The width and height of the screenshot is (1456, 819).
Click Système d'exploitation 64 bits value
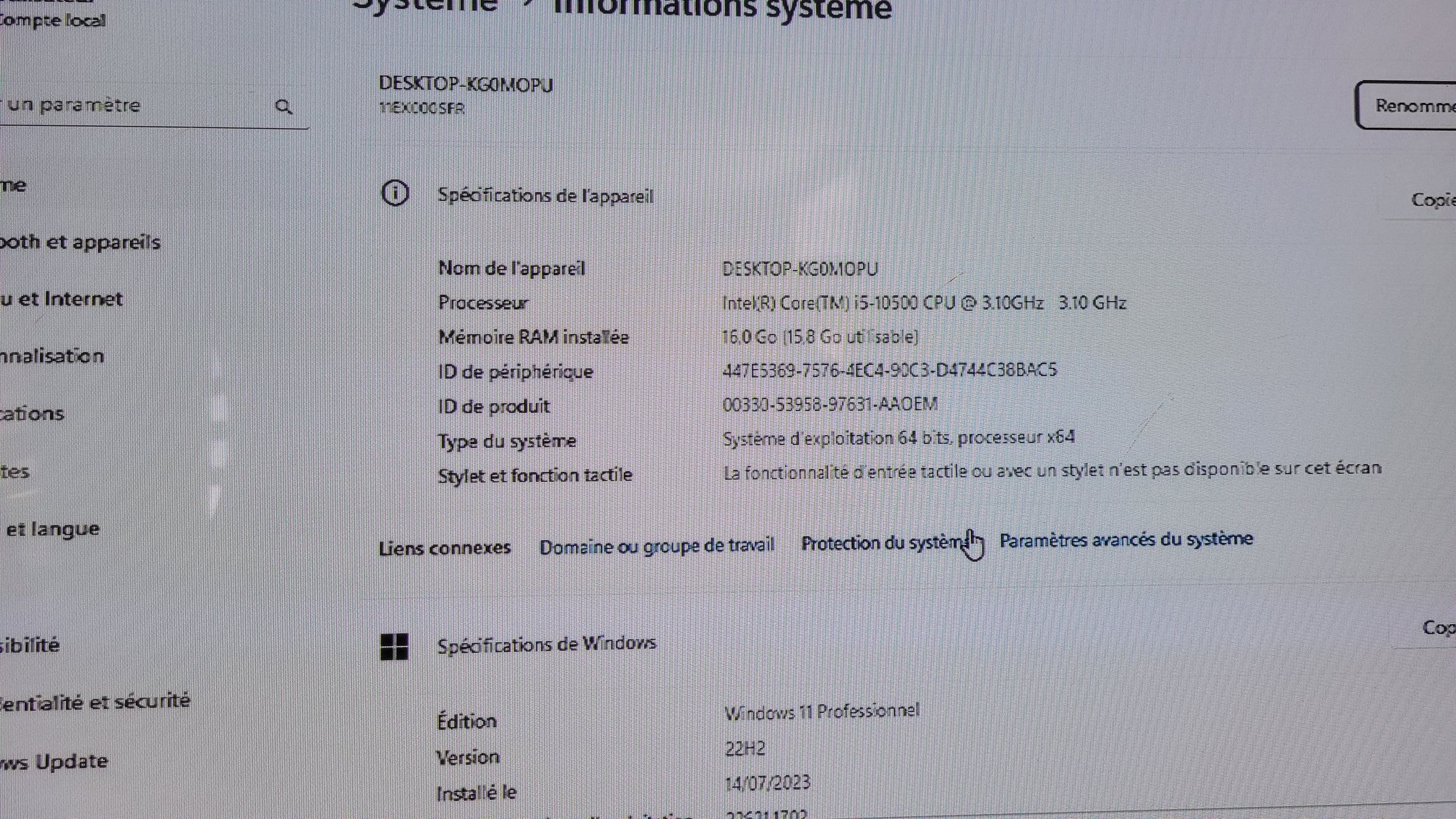899,437
